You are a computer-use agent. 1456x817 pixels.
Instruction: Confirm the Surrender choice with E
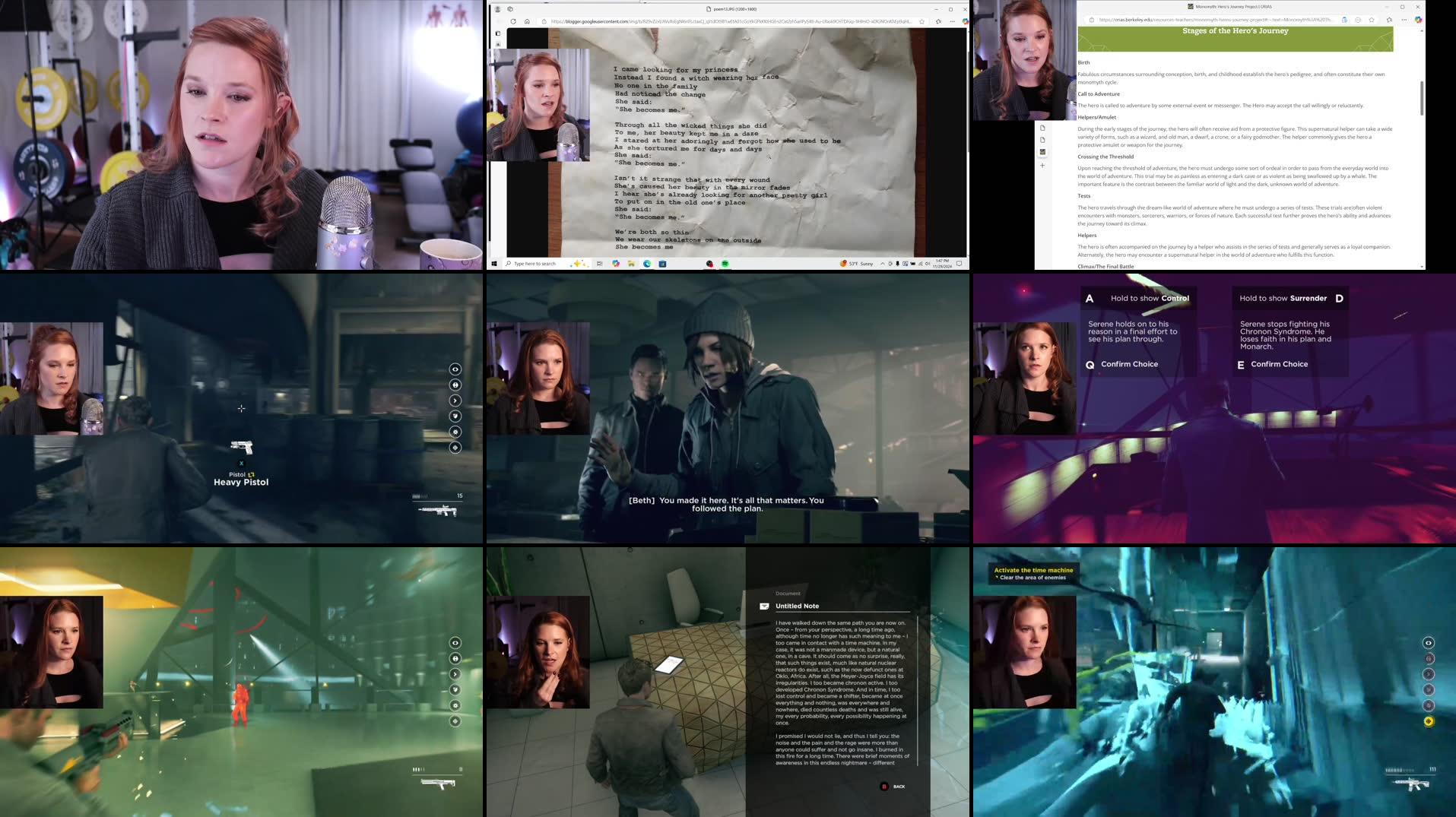[1272, 364]
